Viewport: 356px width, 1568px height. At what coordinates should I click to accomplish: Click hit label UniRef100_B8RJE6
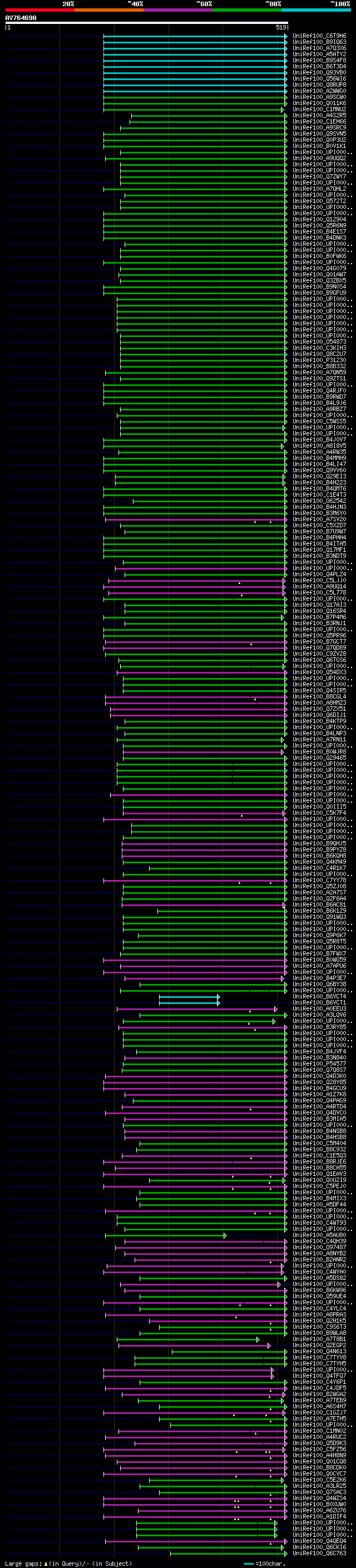(x=319, y=1161)
